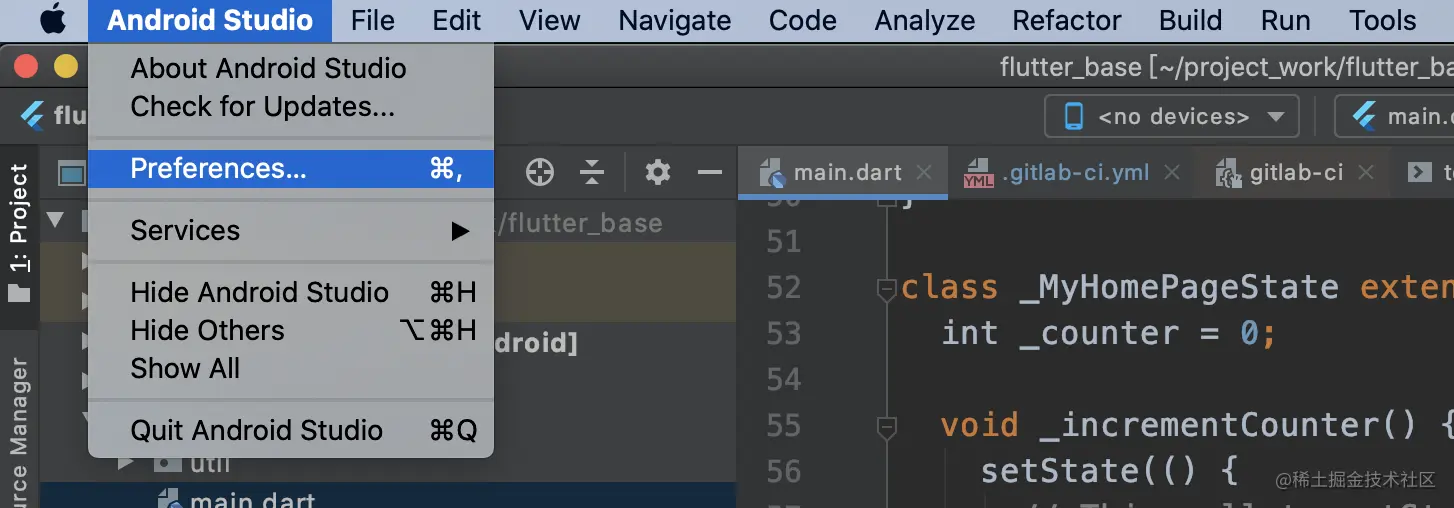Hide the project panel with minus icon
This screenshot has width=1454, height=508.
click(710, 173)
